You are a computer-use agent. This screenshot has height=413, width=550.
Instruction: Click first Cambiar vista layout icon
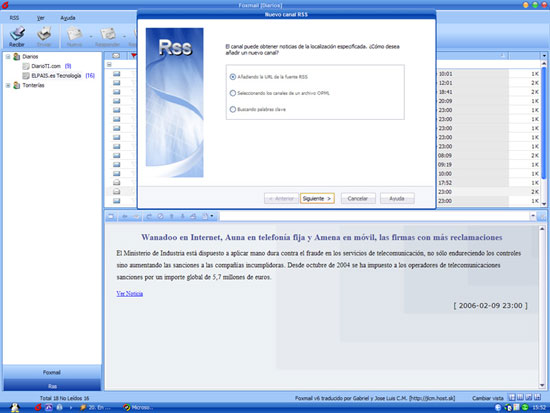512,398
